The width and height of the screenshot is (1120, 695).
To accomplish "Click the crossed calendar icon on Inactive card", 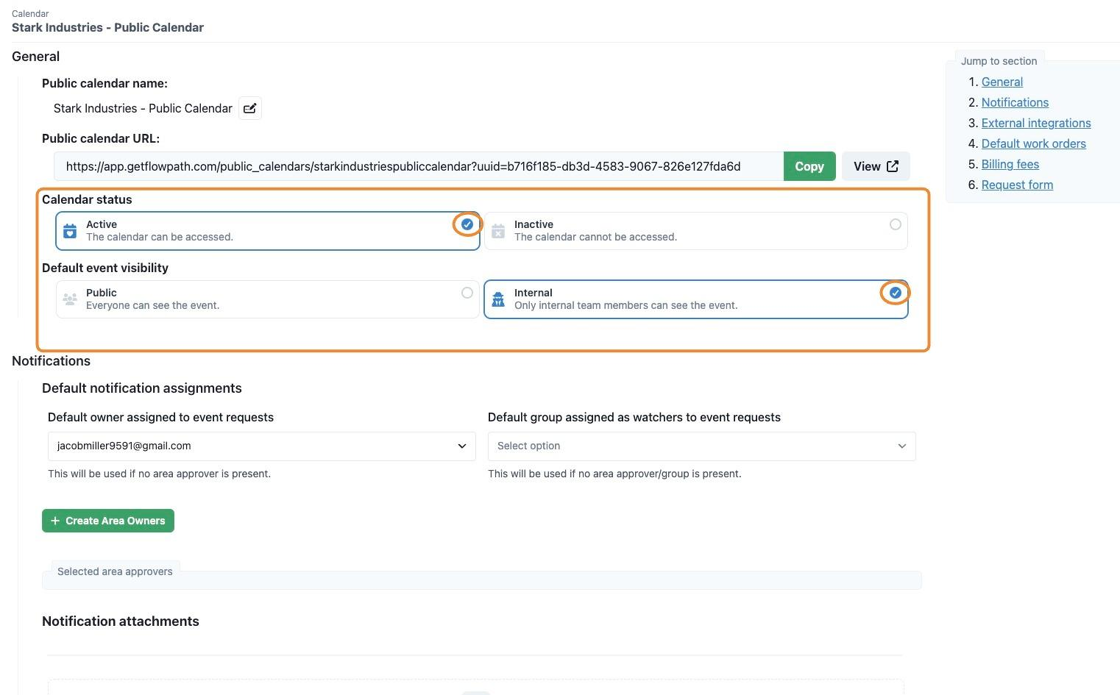I will pos(498,231).
